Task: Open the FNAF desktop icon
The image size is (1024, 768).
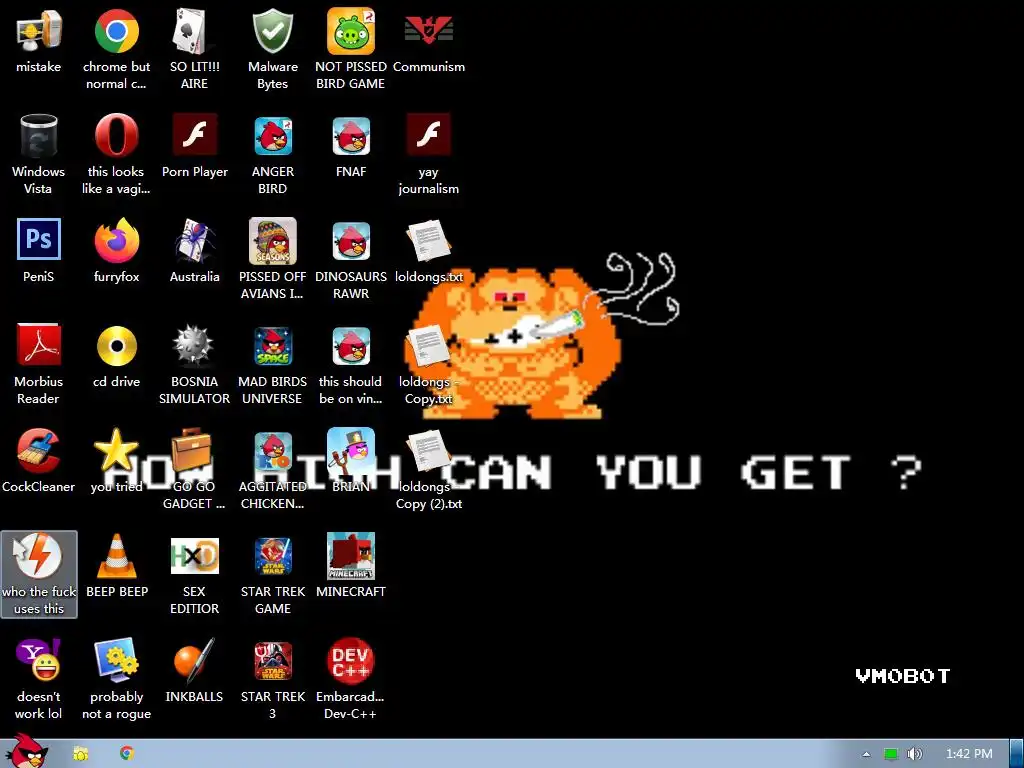Action: coord(351,136)
